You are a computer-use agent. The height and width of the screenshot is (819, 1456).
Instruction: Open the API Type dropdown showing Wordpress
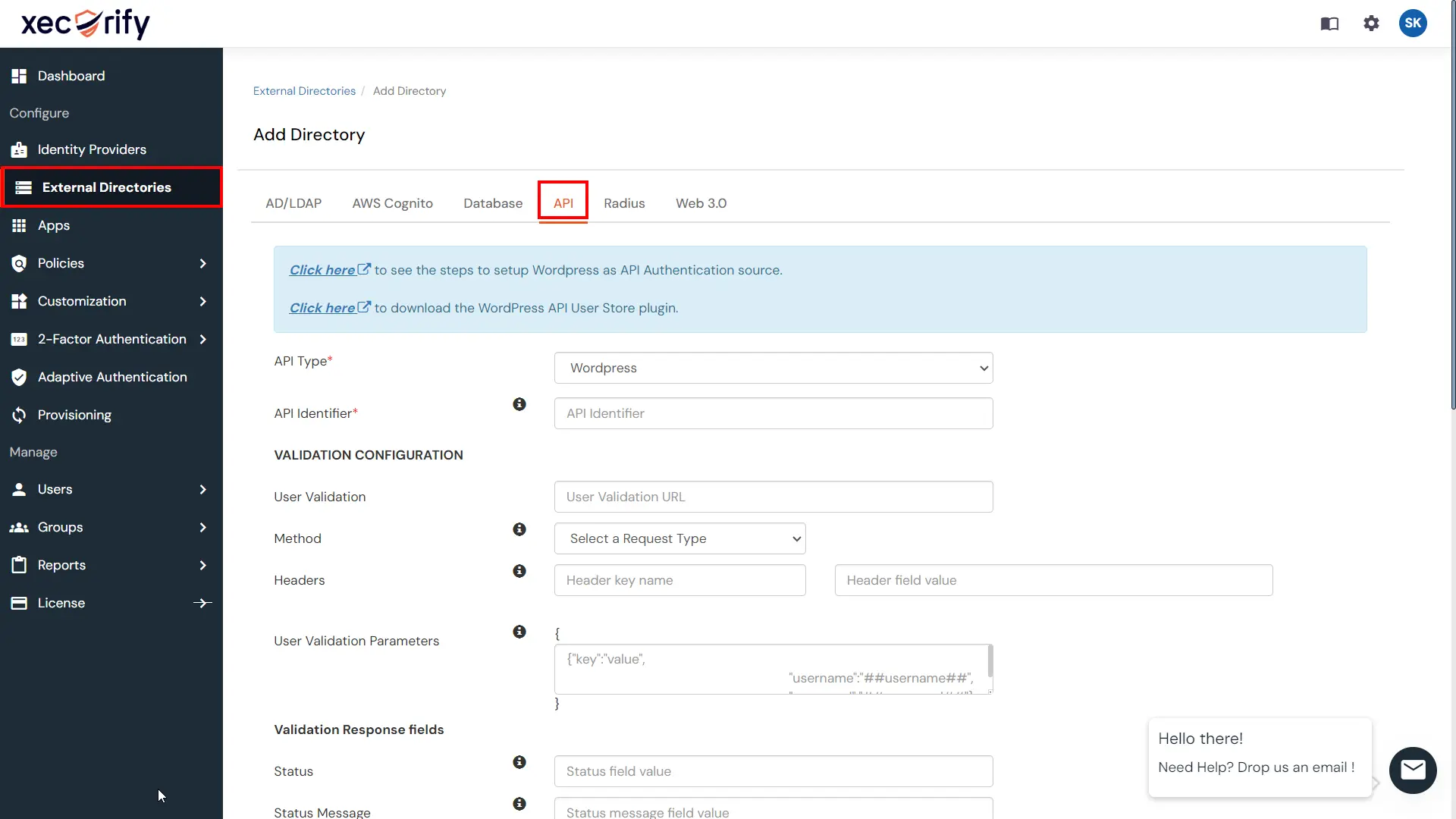773,368
